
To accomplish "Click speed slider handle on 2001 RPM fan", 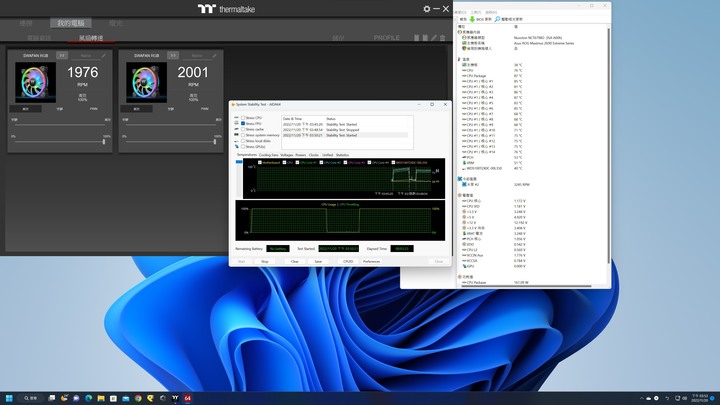I will (215, 142).
